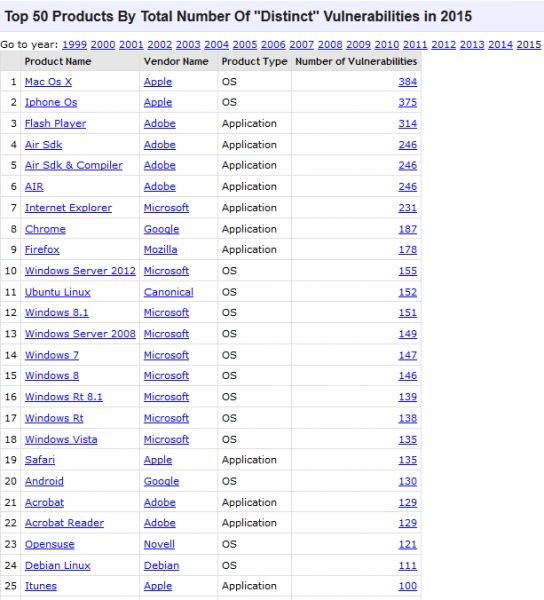Jump to year 2012

pyautogui.click(x=444, y=45)
